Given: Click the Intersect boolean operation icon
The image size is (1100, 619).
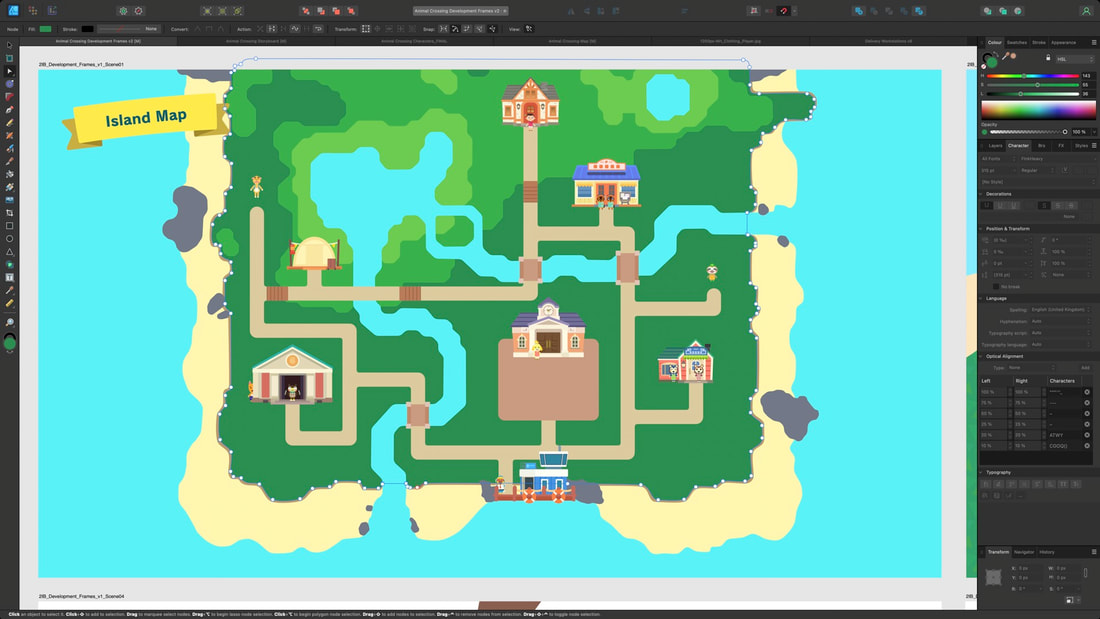Looking at the screenshot, I should tap(889, 11).
